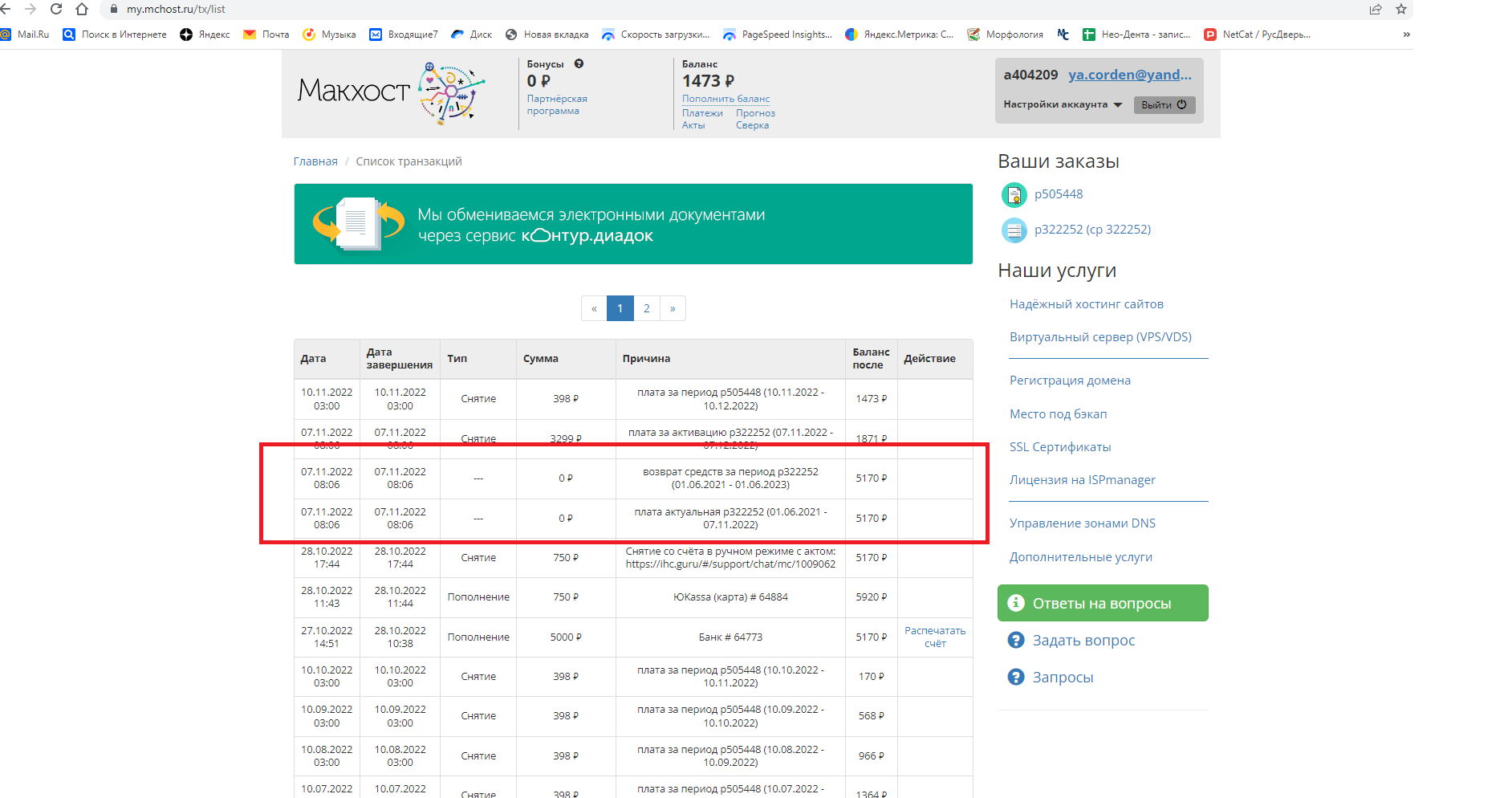Open Лицензия на ISPmanager menu item

1083,480
